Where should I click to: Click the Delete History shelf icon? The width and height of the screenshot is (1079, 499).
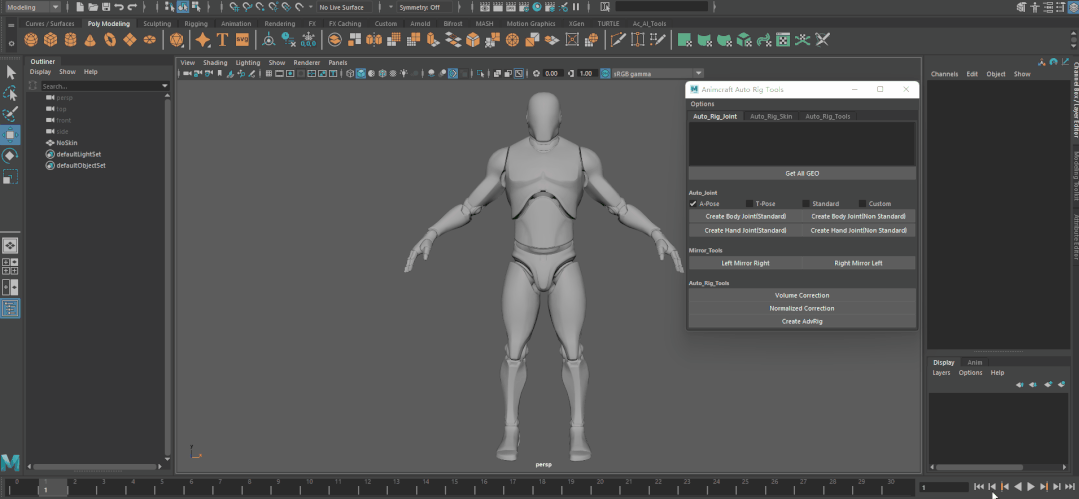click(288, 40)
